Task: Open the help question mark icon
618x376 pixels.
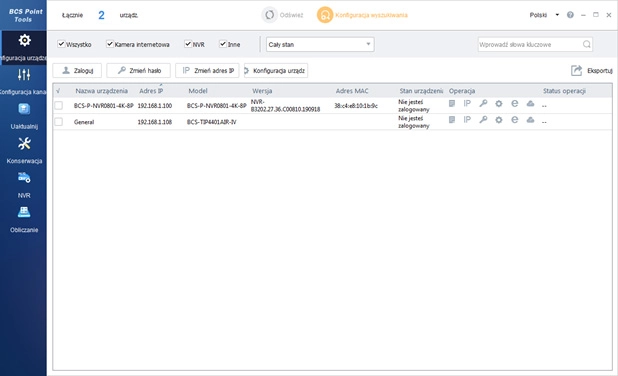Action: point(570,15)
